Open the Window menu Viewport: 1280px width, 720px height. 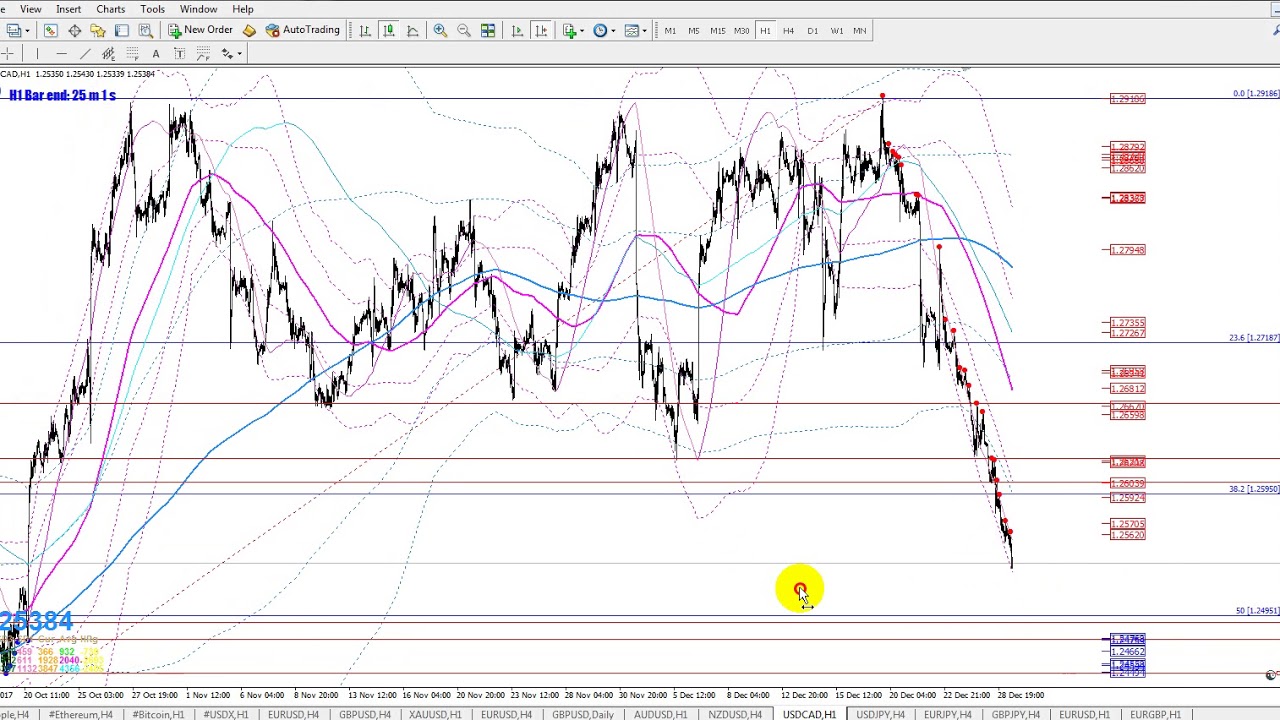point(199,9)
